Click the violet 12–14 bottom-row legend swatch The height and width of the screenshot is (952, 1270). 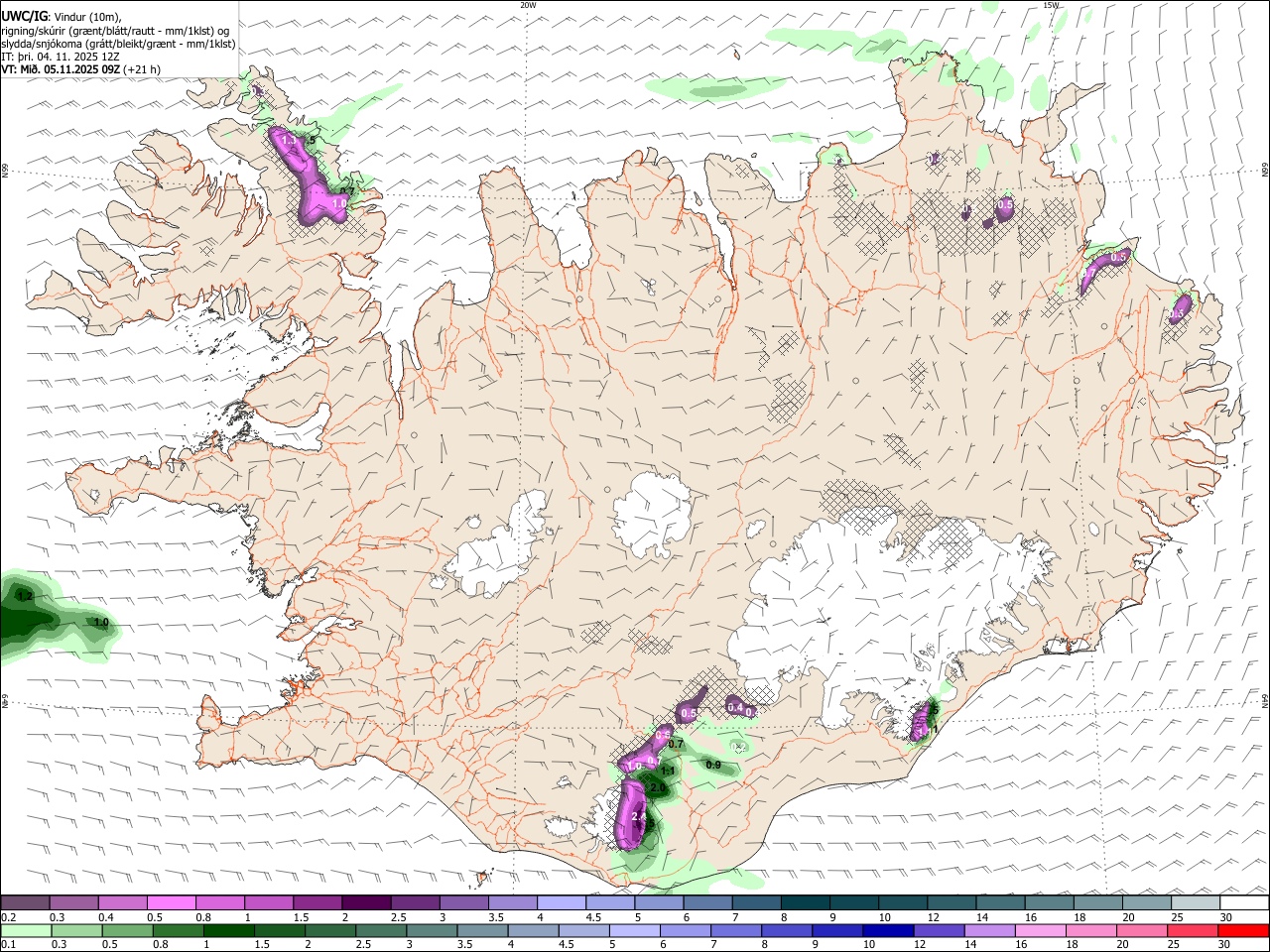[939, 930]
